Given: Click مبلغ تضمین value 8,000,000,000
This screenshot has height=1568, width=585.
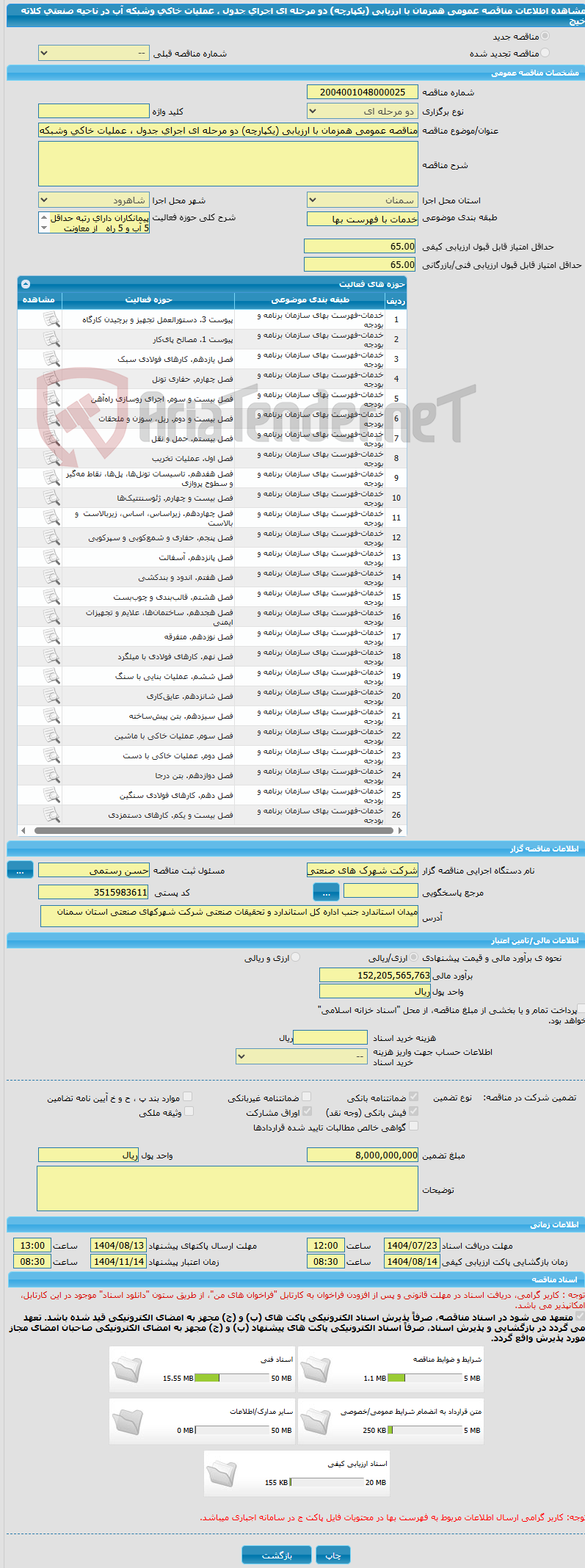Looking at the screenshot, I should (x=363, y=1155).
